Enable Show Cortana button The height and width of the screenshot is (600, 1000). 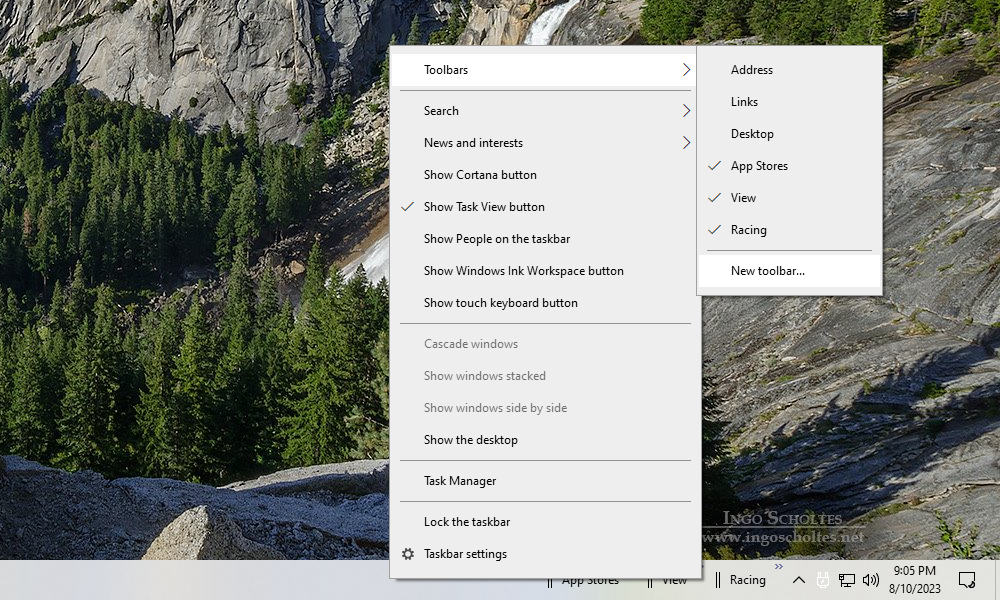tap(545, 175)
